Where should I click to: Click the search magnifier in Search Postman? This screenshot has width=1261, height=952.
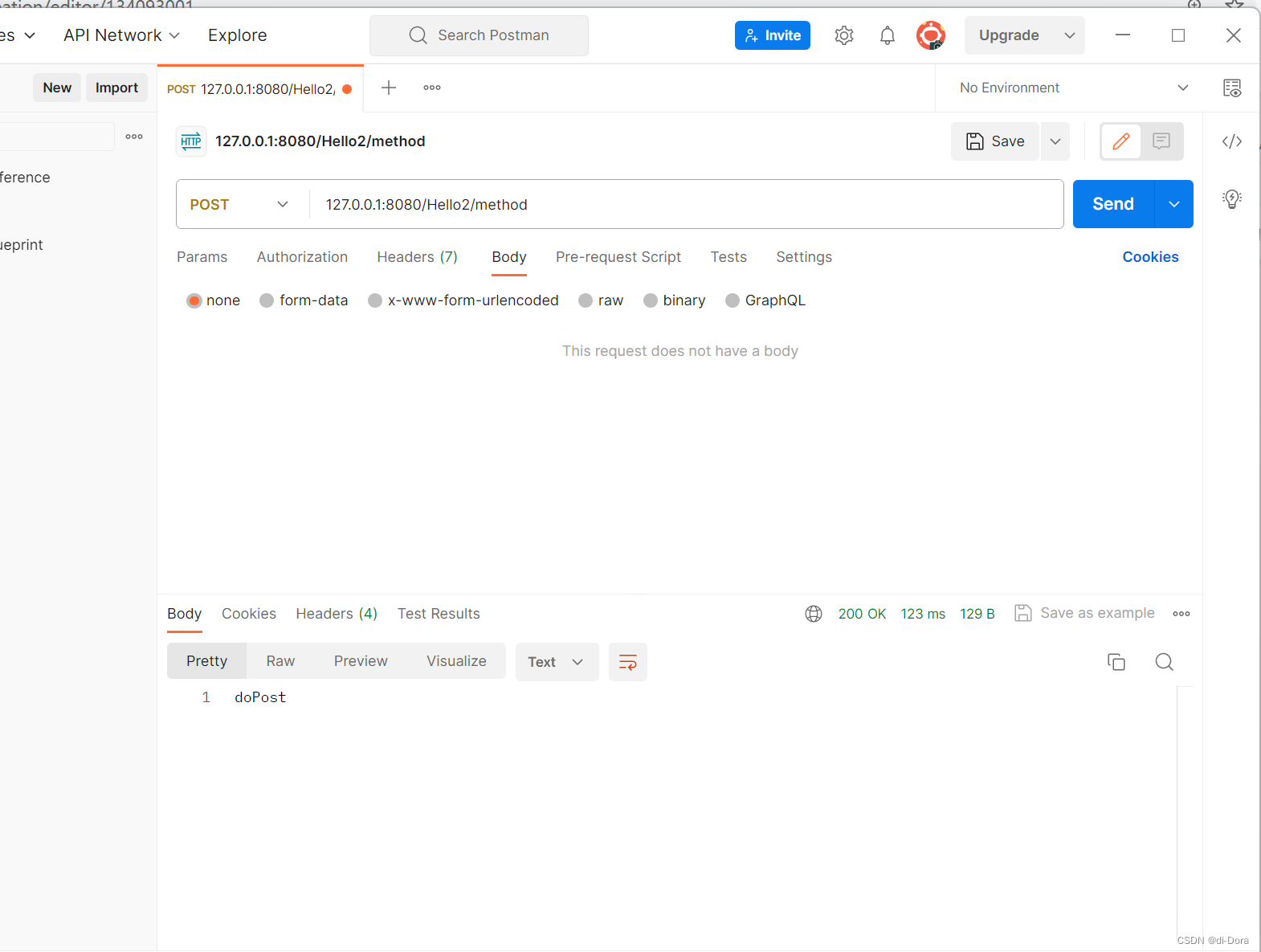(418, 35)
